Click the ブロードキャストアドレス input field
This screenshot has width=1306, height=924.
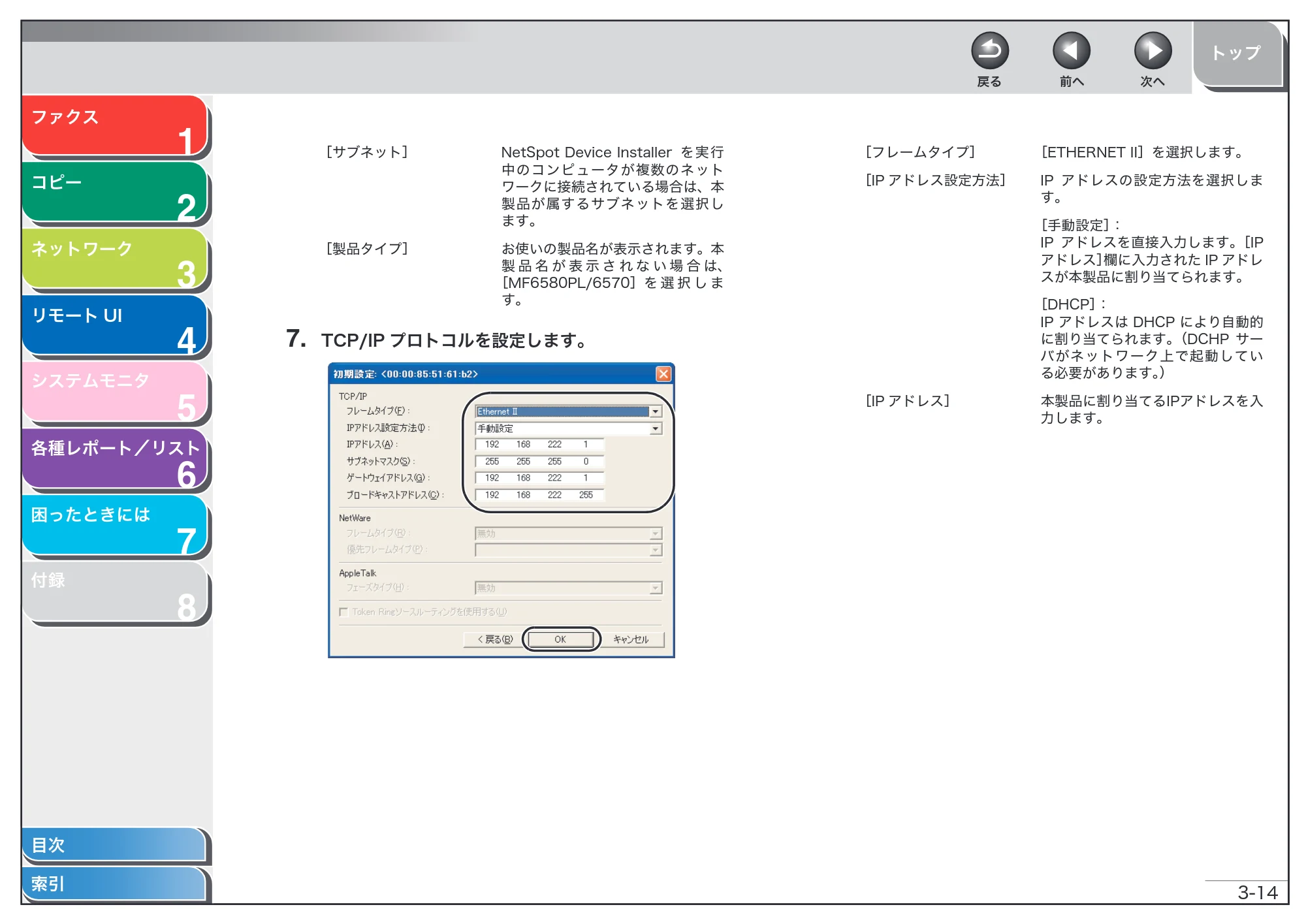pos(539,495)
